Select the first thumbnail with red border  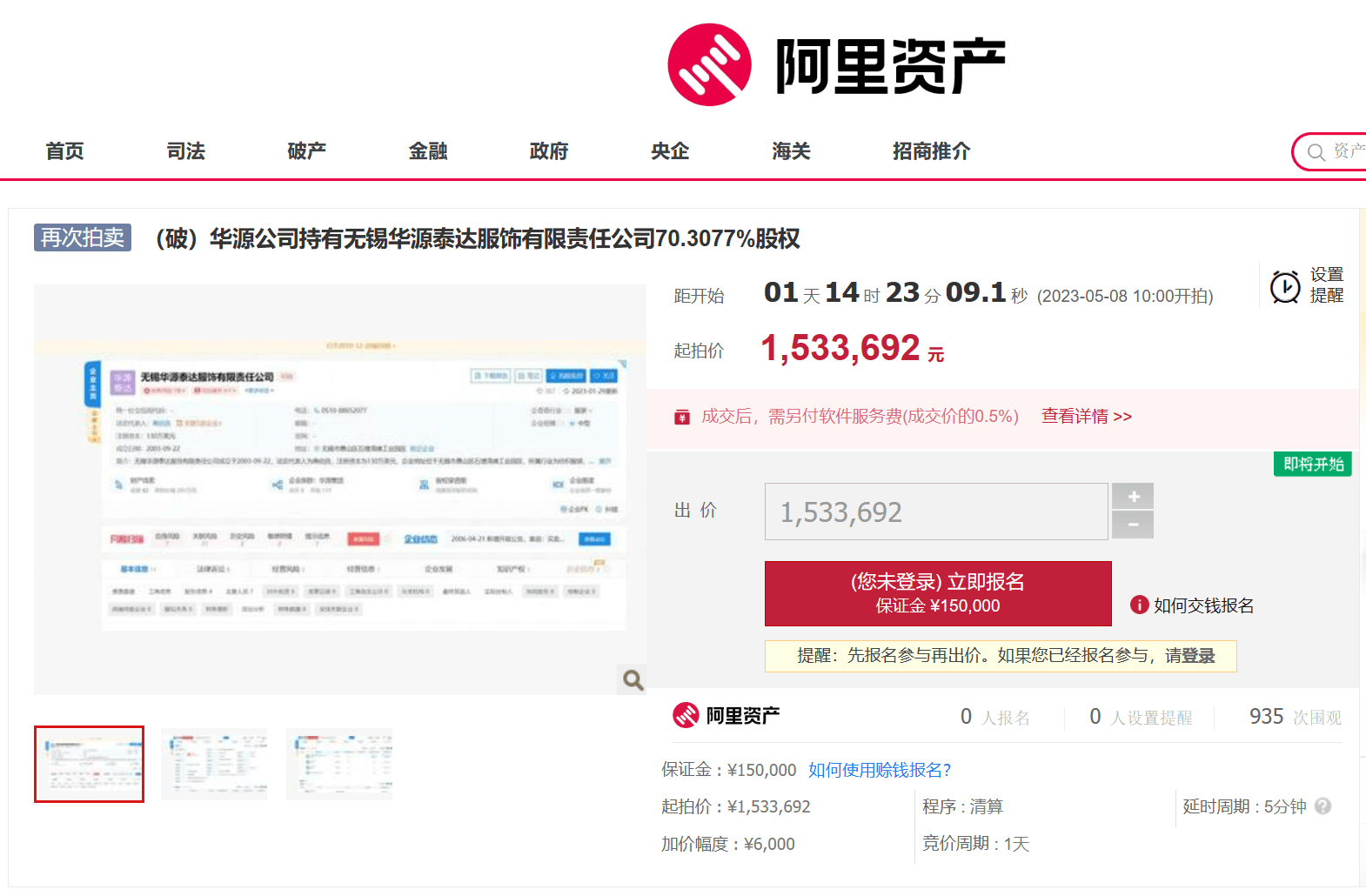click(89, 764)
